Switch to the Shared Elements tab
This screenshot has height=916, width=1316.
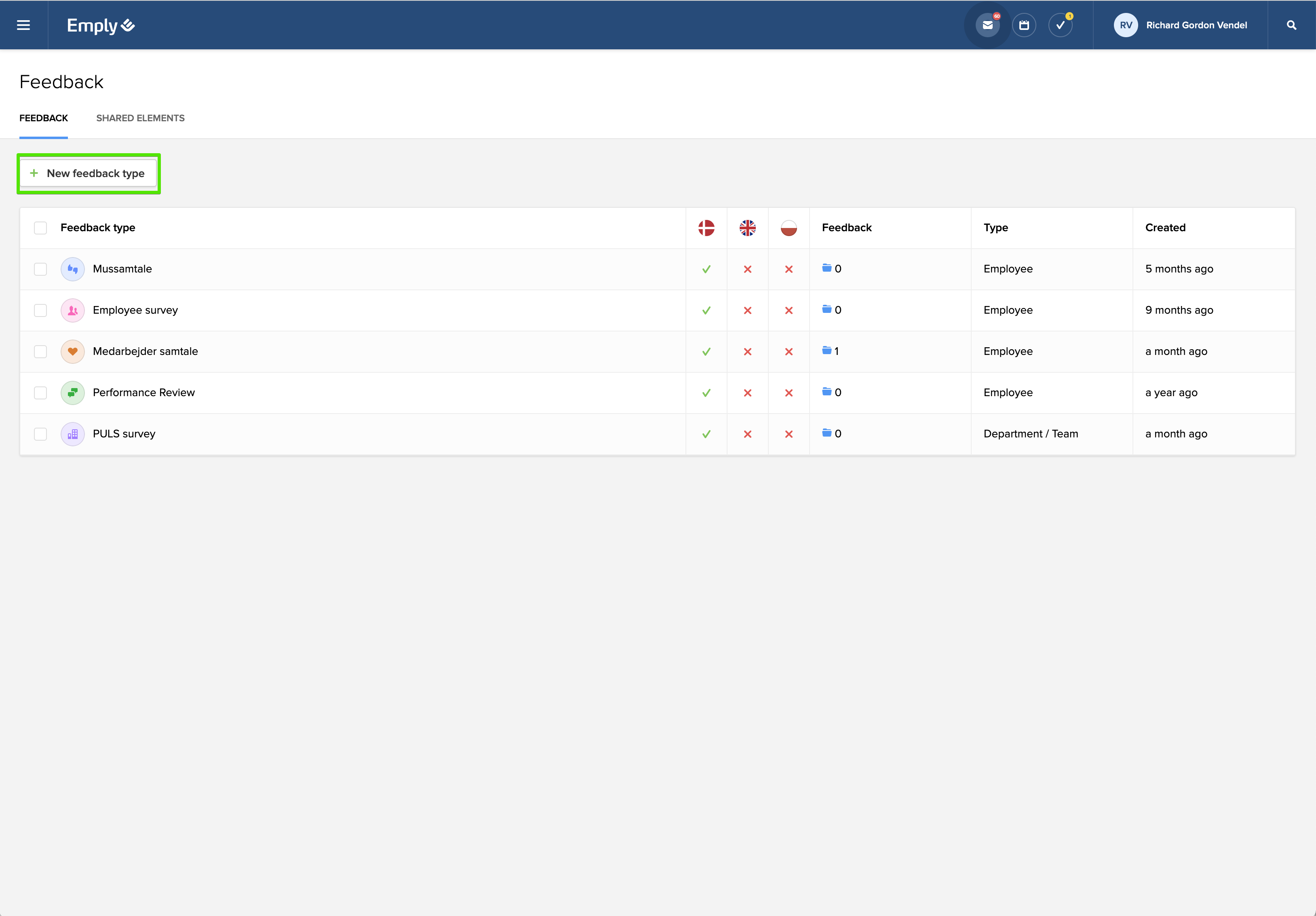pos(140,118)
